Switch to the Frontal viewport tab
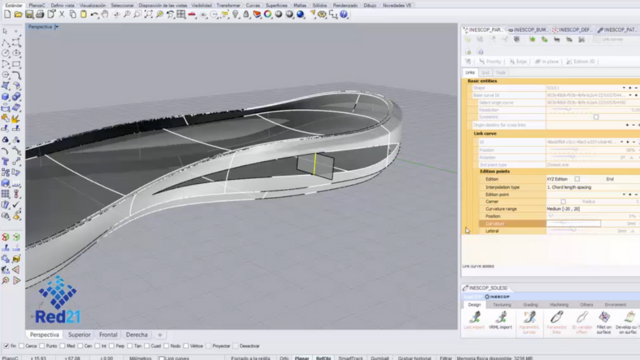This screenshot has width=640, height=360. 108,335
